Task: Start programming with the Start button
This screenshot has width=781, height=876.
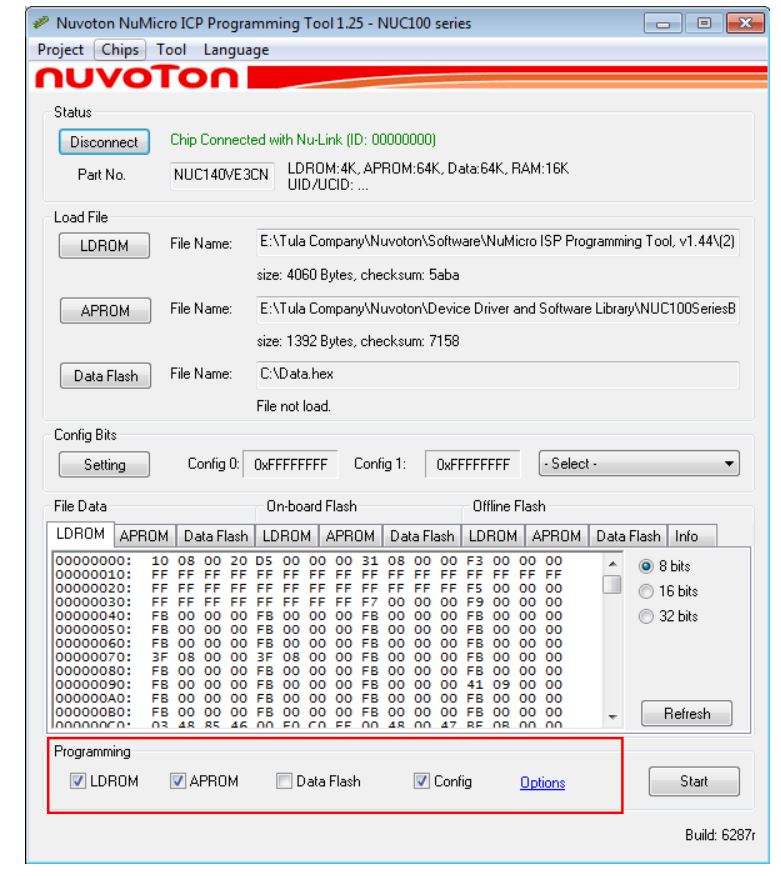Action: coord(694,781)
